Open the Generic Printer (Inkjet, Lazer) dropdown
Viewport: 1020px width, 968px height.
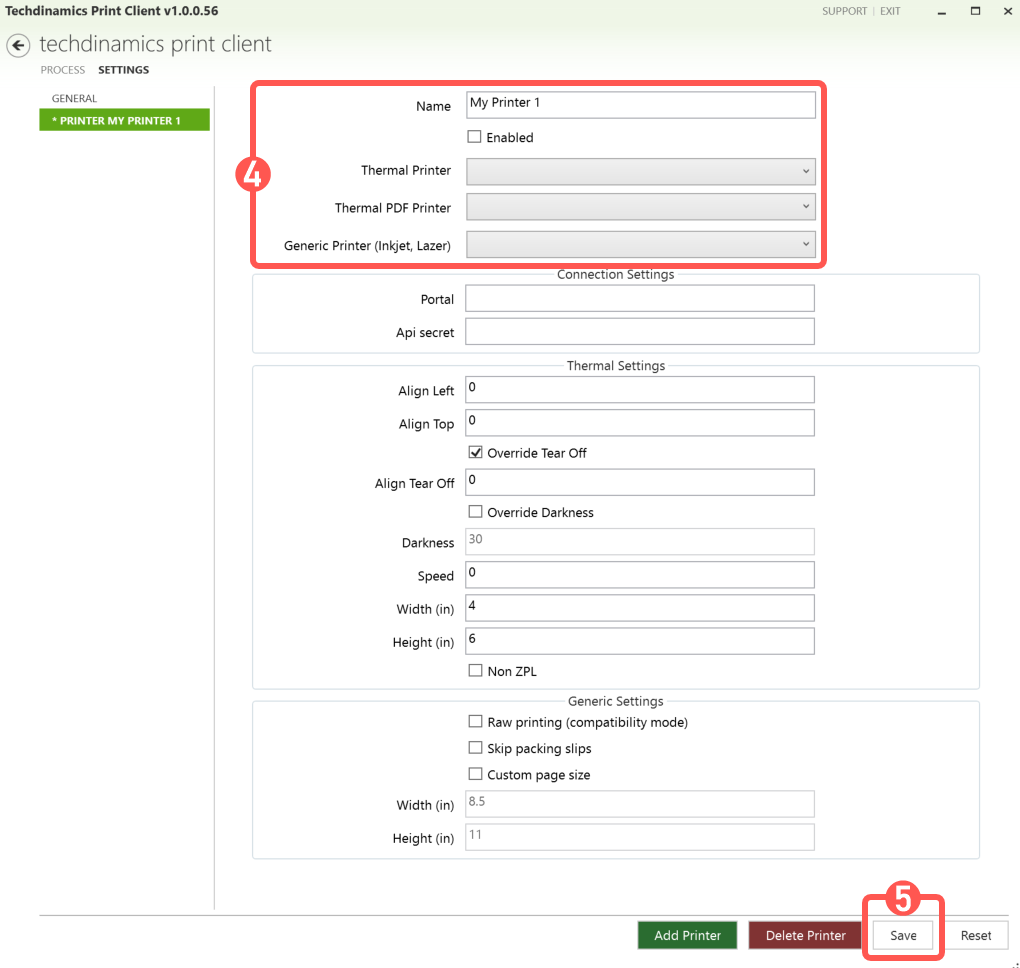640,245
